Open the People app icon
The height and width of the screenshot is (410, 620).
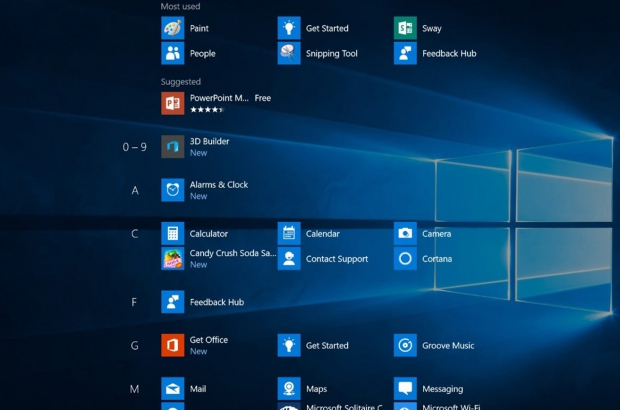pos(172,53)
